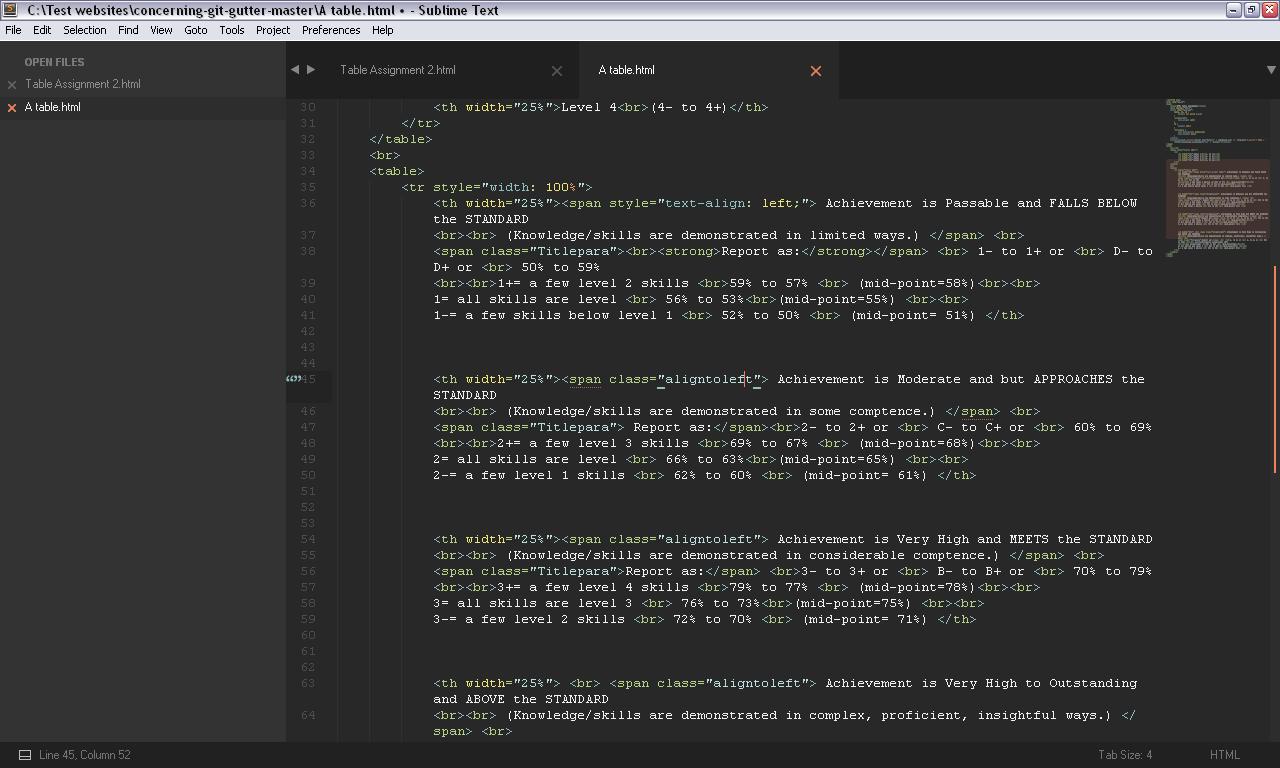
Task: Switch to Table Assignment 2.html tab
Action: click(397, 70)
